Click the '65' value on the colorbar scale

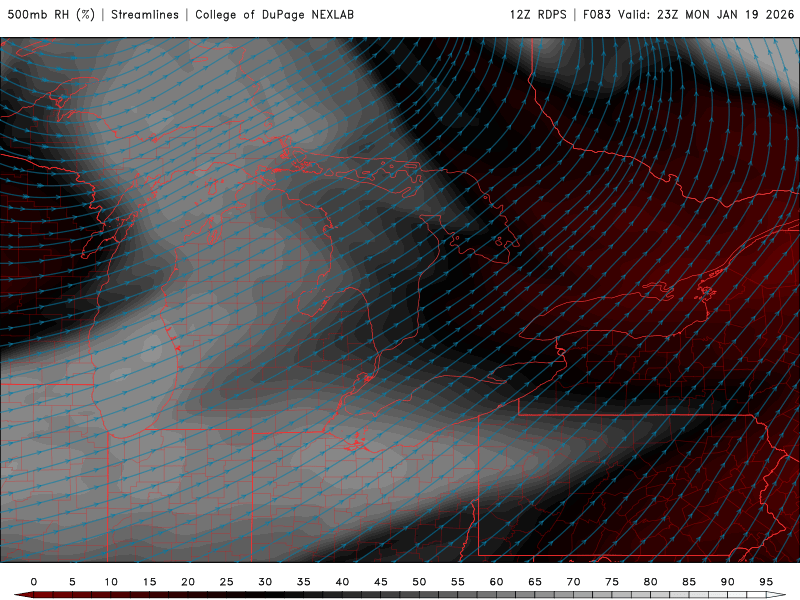pos(535,582)
